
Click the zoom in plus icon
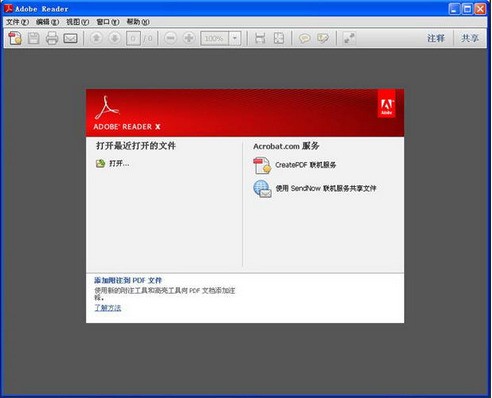point(189,38)
